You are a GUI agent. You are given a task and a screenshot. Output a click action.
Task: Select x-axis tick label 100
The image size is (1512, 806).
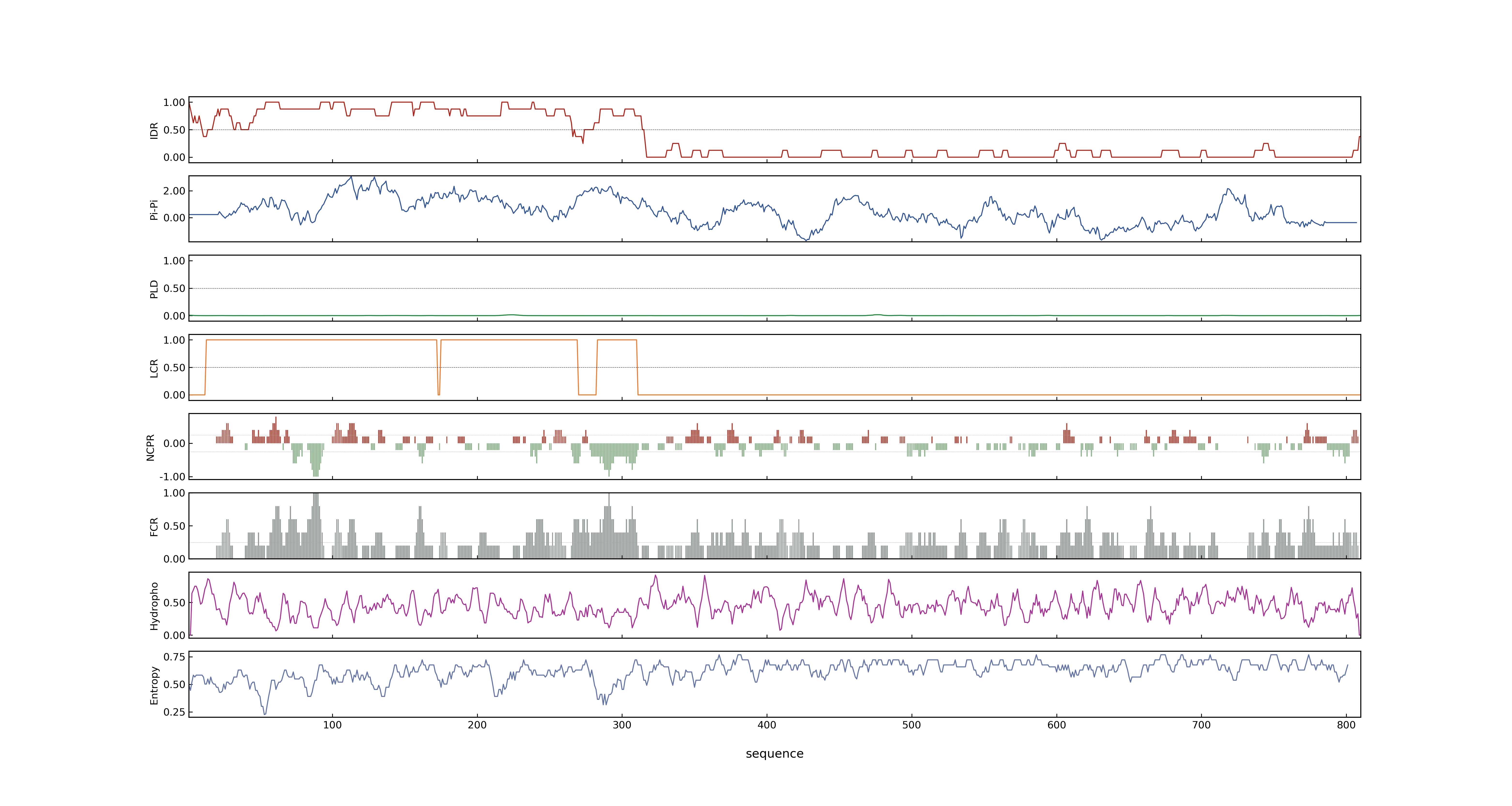[332, 725]
